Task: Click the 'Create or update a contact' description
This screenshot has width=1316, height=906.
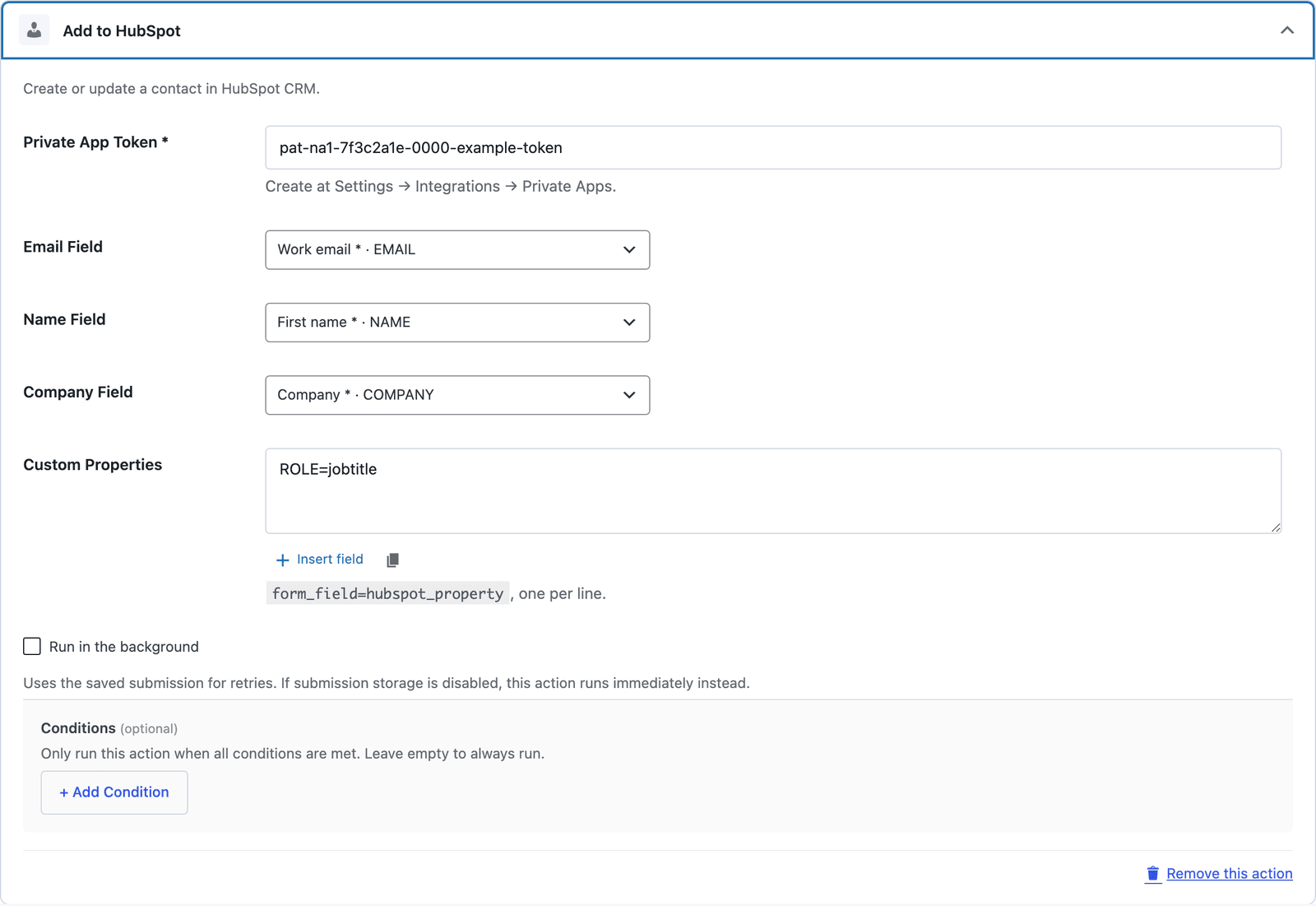Action: [171, 89]
